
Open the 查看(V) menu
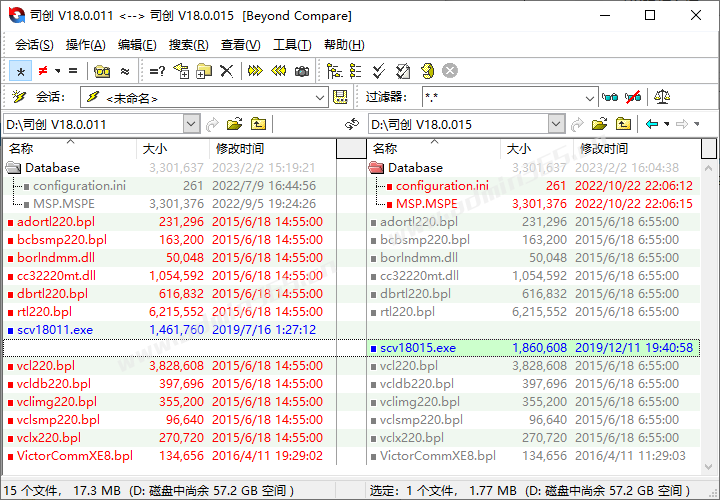[240, 45]
